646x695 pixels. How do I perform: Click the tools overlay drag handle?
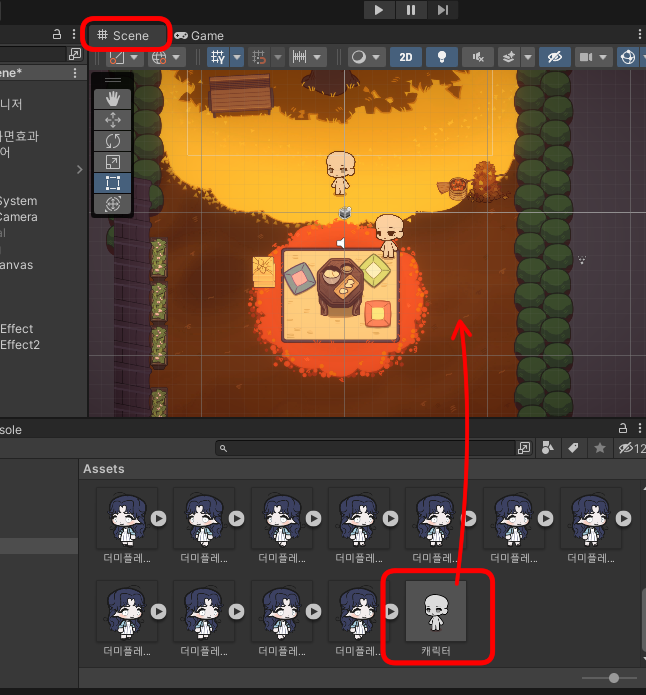pyautogui.click(x=113, y=80)
